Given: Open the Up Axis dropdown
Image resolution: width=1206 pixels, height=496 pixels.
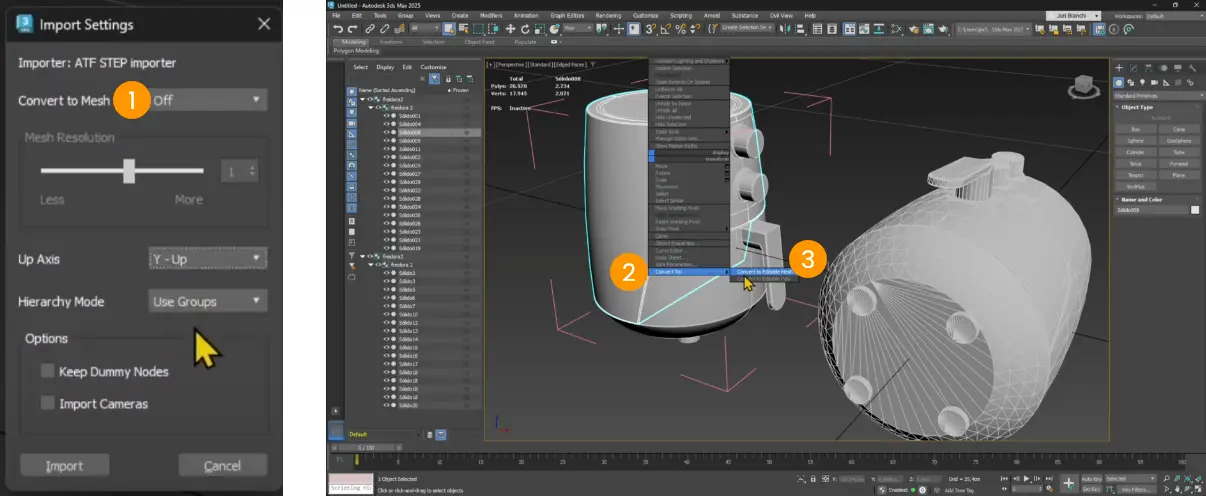Looking at the screenshot, I should (208, 259).
